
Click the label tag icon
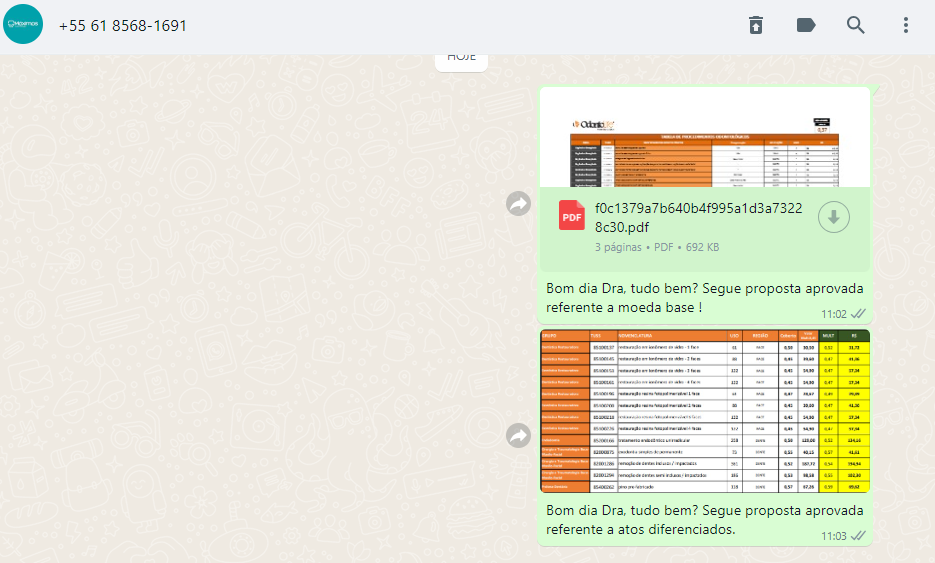[x=806, y=25]
